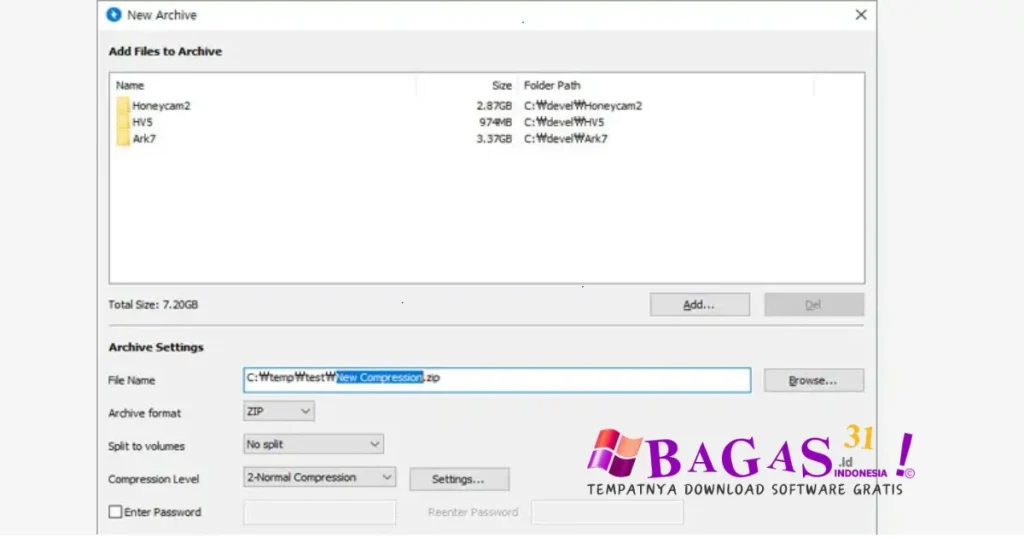Screen dimensions: 1024x538
Task: Click the 2.87GB size value
Action: click(x=494, y=105)
